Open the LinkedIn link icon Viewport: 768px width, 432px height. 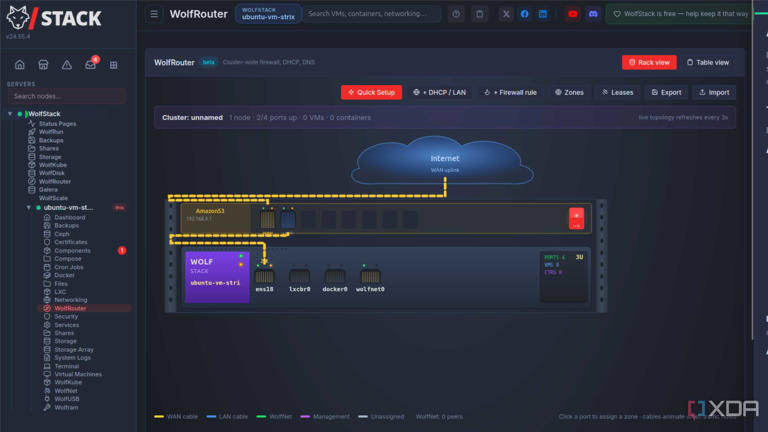click(543, 14)
